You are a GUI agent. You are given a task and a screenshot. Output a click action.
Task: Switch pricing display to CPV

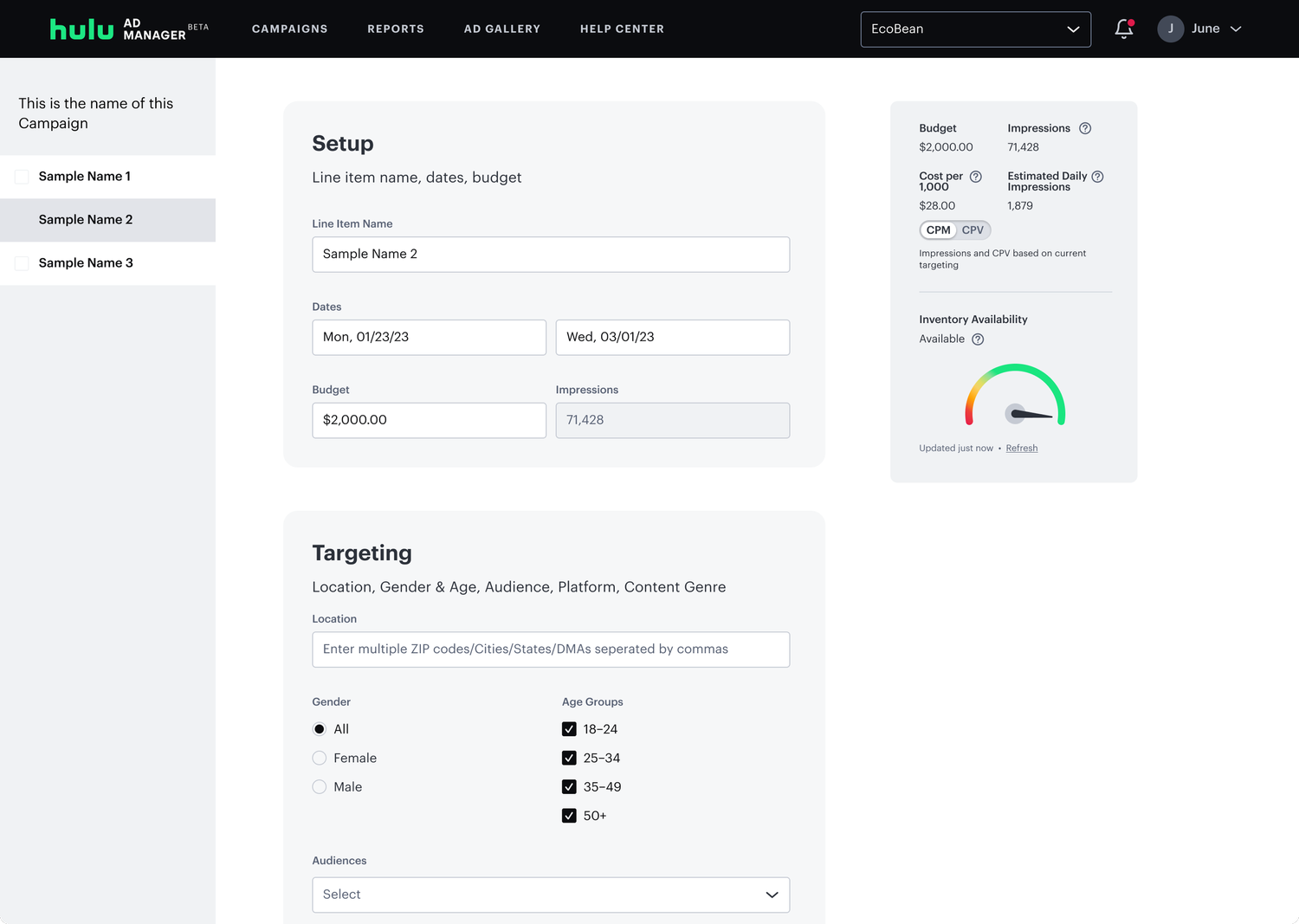coord(973,229)
